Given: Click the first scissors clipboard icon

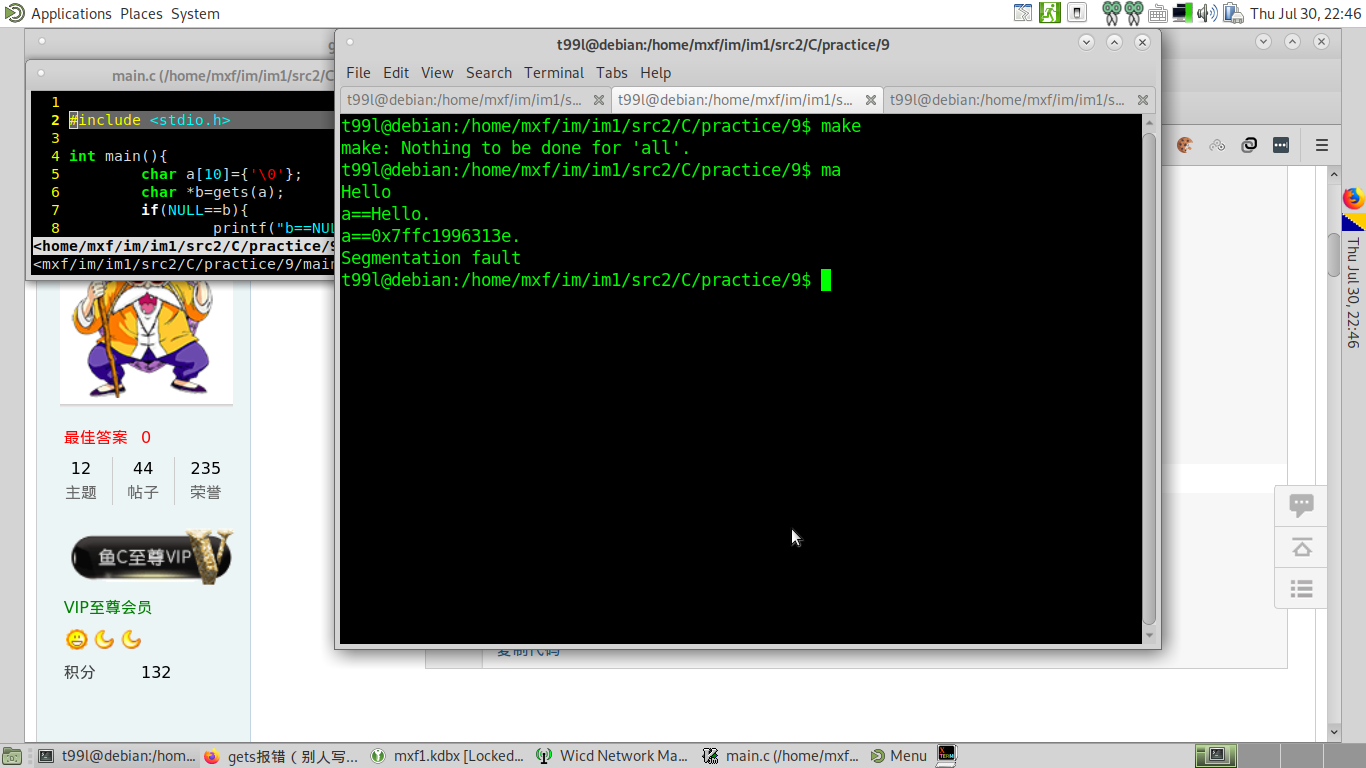Looking at the screenshot, I should click(1112, 13).
